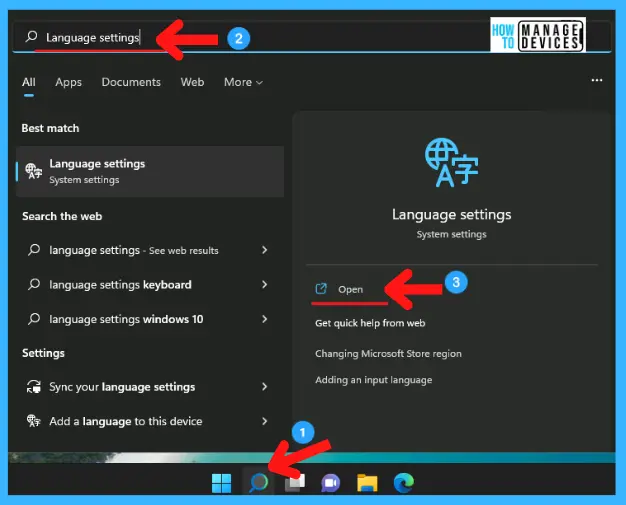The image size is (626, 505).
Task: Open the Language settings best match
Action: pyautogui.click(x=150, y=171)
